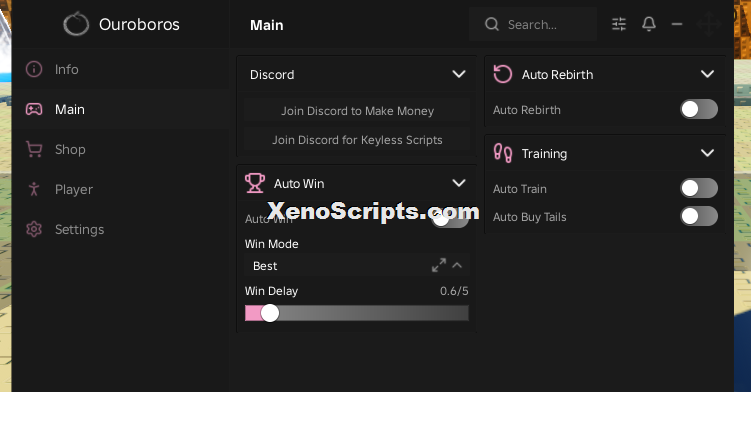Image resolution: width=751 pixels, height=422 pixels.
Task: Click the Auto Rebirth circular arrow icon
Action: (x=503, y=74)
